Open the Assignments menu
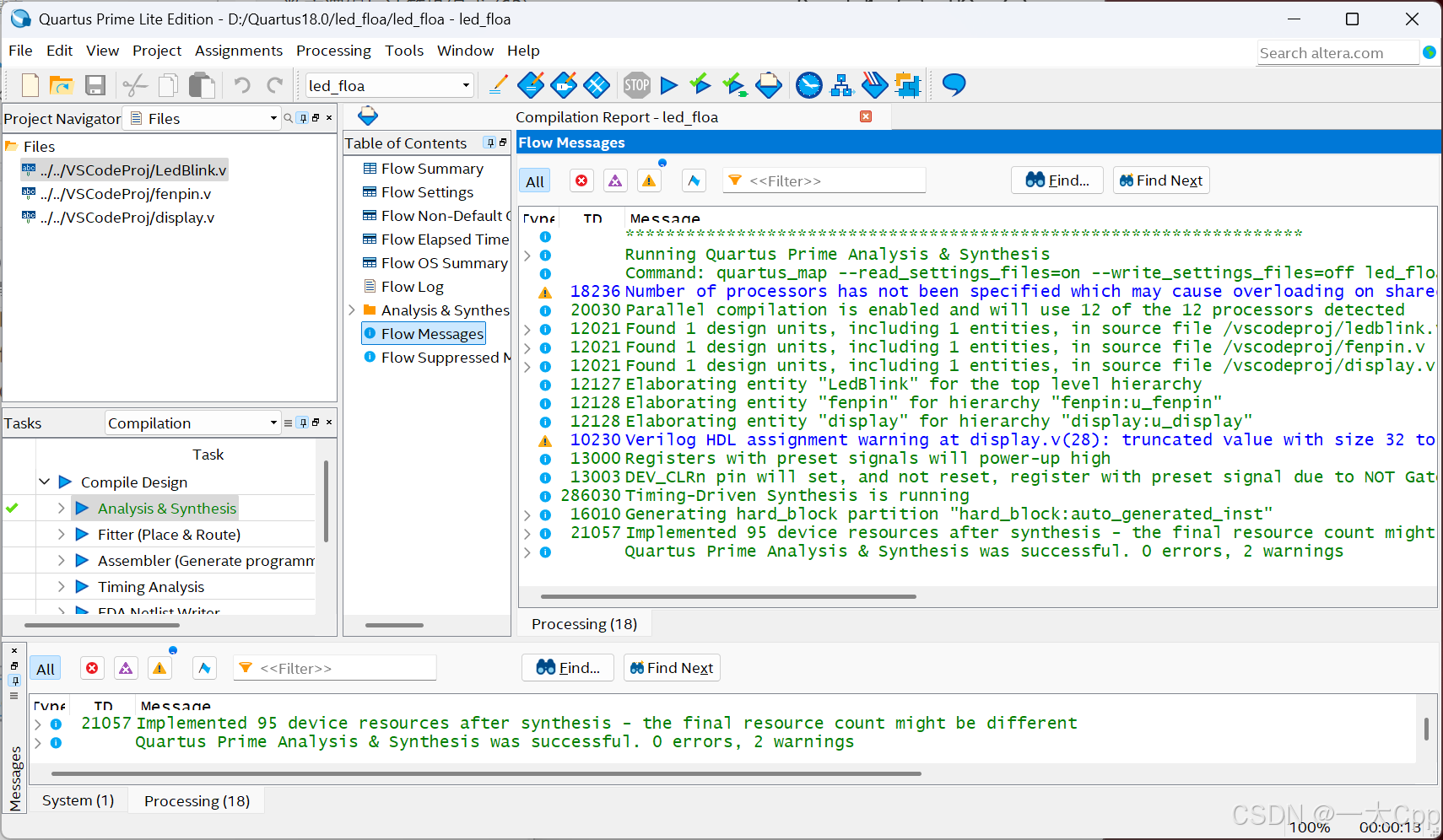Viewport: 1443px width, 840px height. 239,51
